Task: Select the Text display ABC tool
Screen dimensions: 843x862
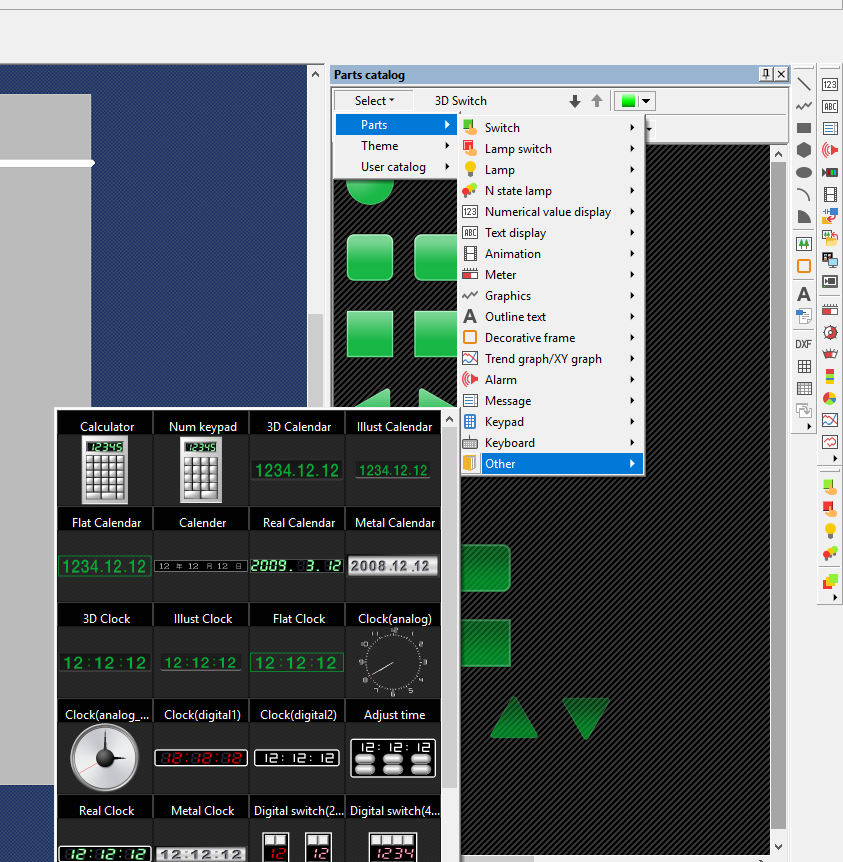Action: click(x=830, y=106)
